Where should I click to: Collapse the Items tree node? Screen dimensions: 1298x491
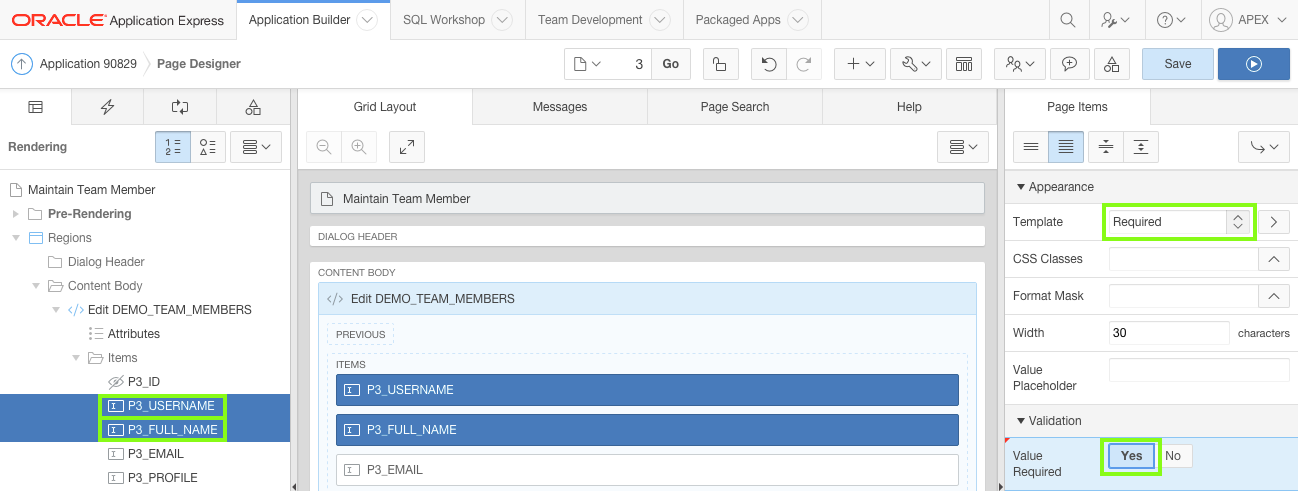click(75, 358)
